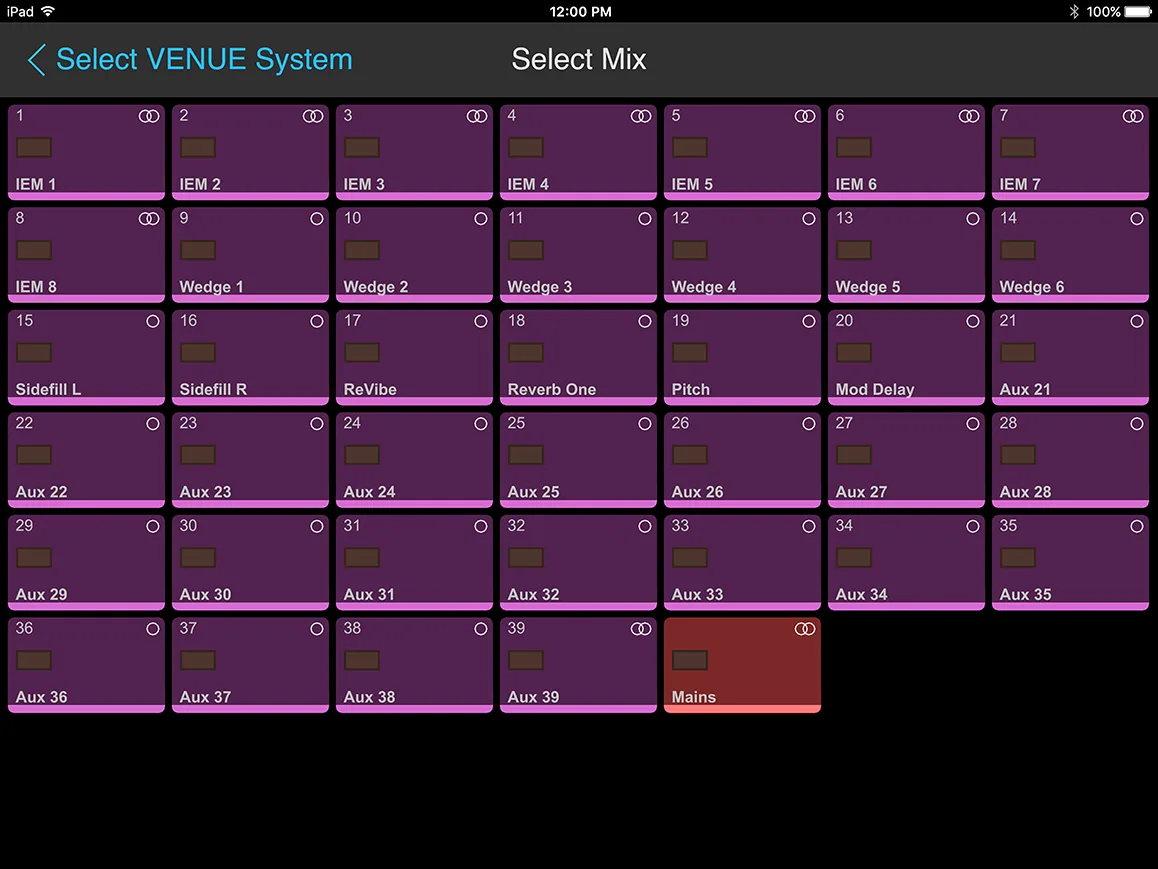This screenshot has height=869, width=1158.
Task: Open the Aux 35 mix tile
Action: [1070, 563]
